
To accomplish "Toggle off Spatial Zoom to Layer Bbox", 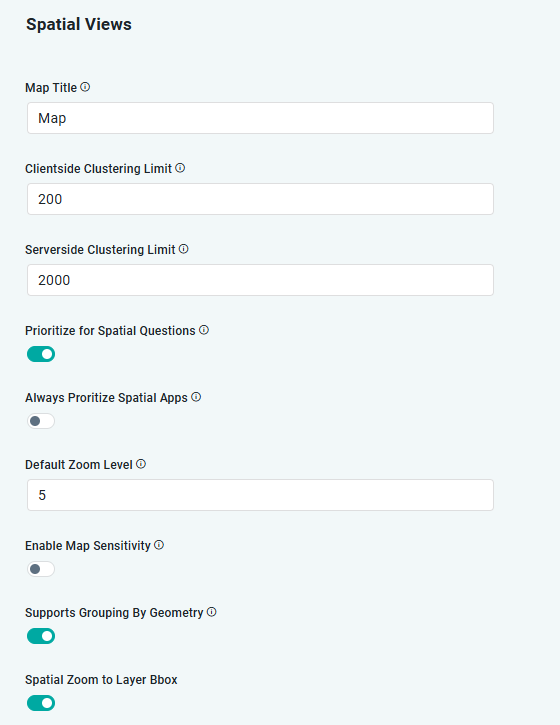I will tap(41, 703).
